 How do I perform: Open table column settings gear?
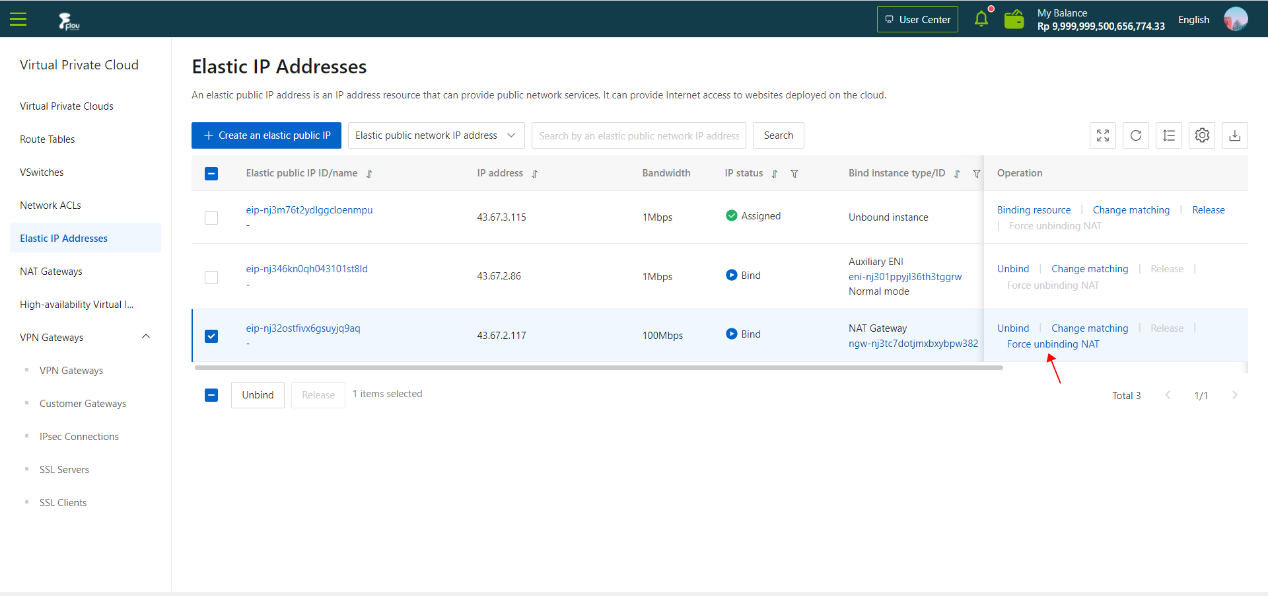click(1202, 136)
